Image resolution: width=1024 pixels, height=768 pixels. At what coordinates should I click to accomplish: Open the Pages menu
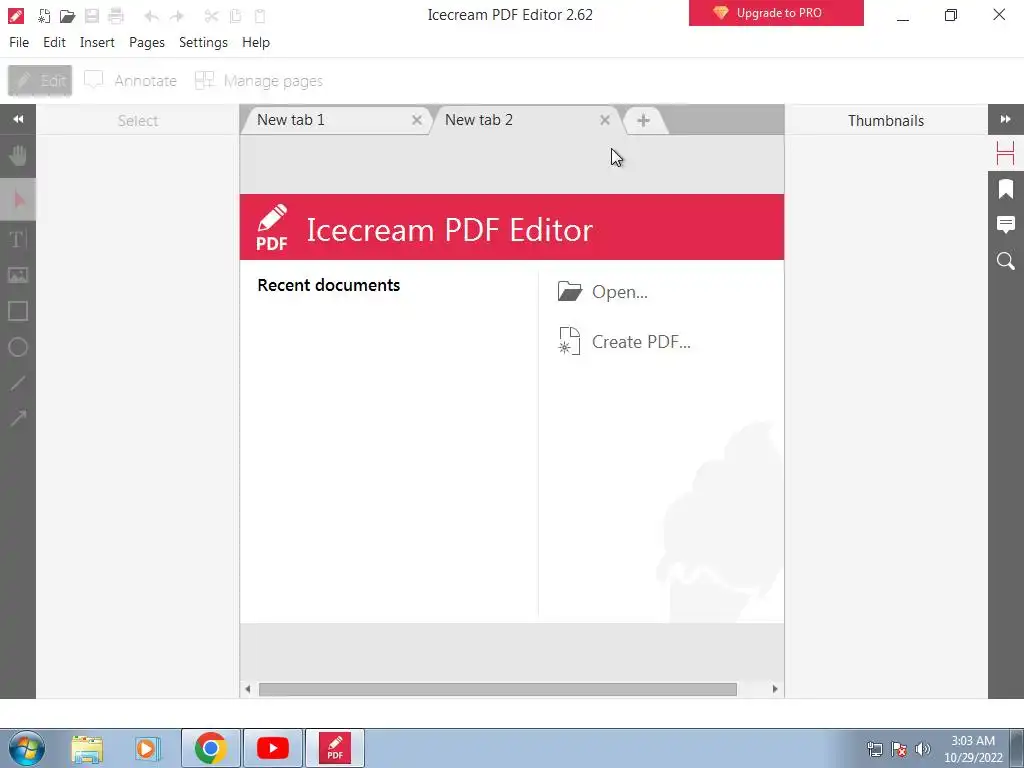click(x=147, y=42)
